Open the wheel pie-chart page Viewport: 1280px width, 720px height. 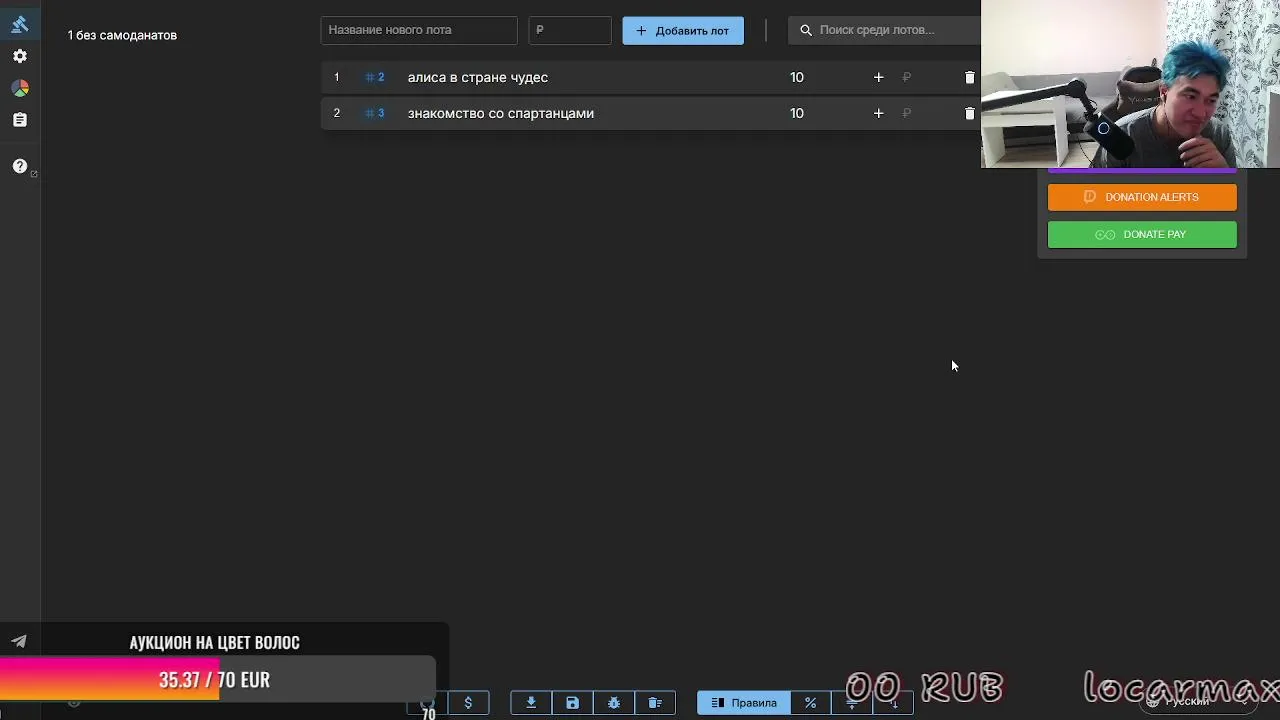(x=20, y=88)
